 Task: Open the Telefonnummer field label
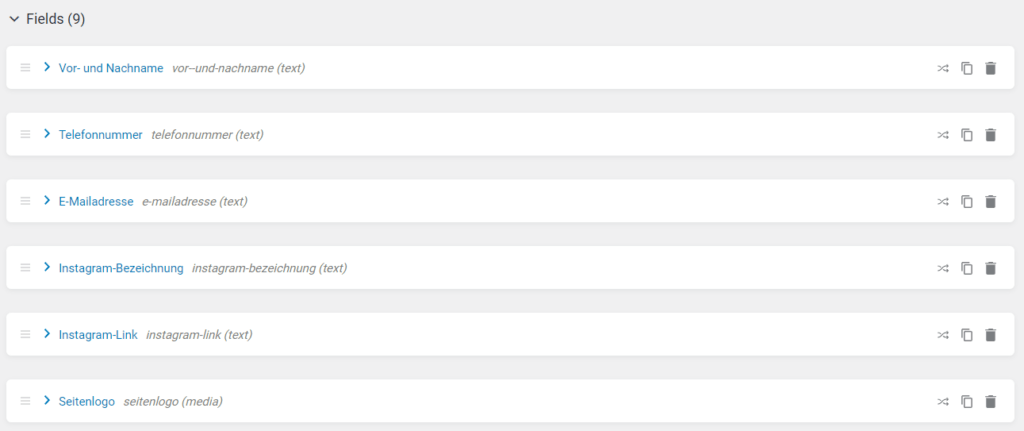pos(101,135)
